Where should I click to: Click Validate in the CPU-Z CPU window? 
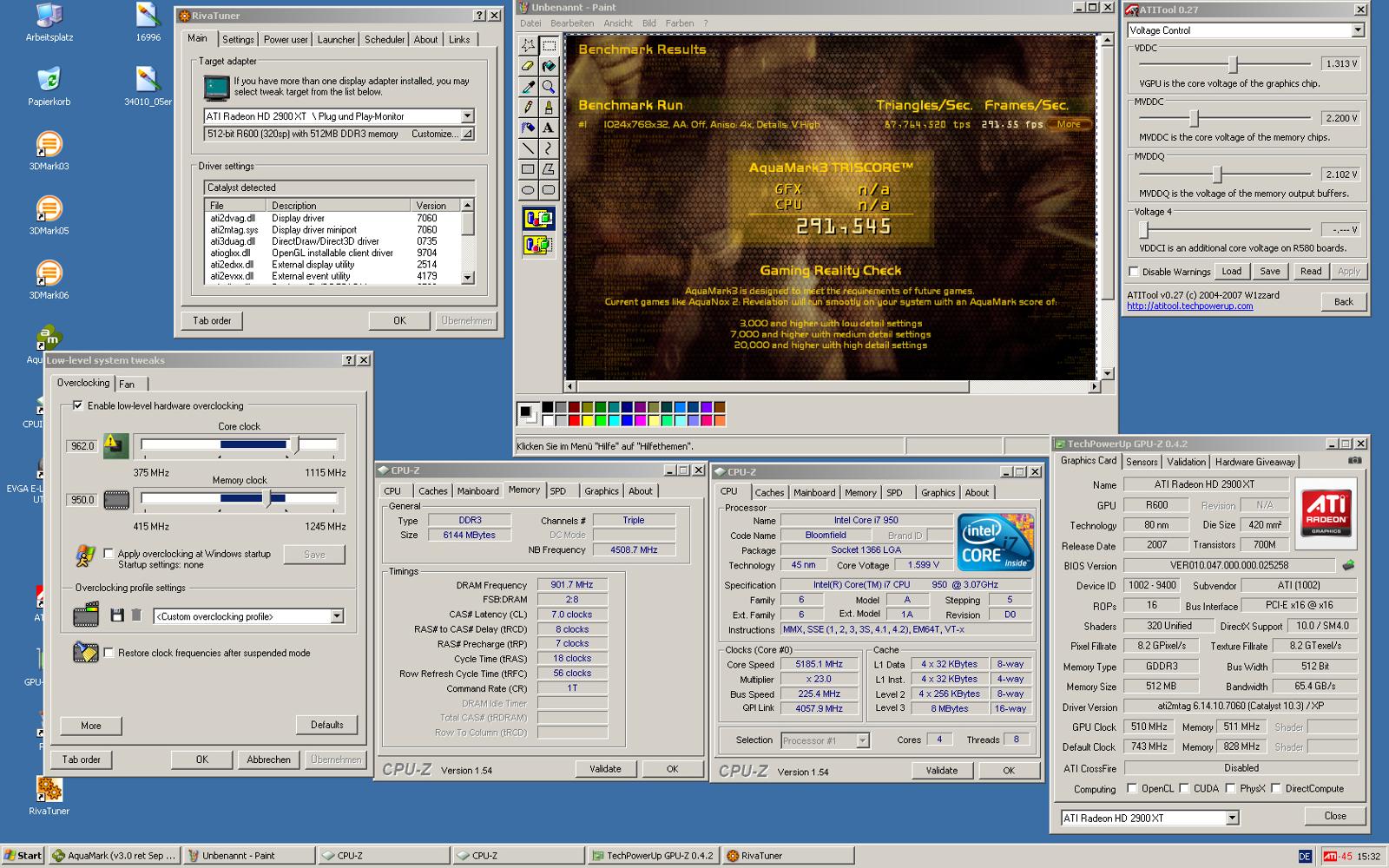click(x=942, y=770)
